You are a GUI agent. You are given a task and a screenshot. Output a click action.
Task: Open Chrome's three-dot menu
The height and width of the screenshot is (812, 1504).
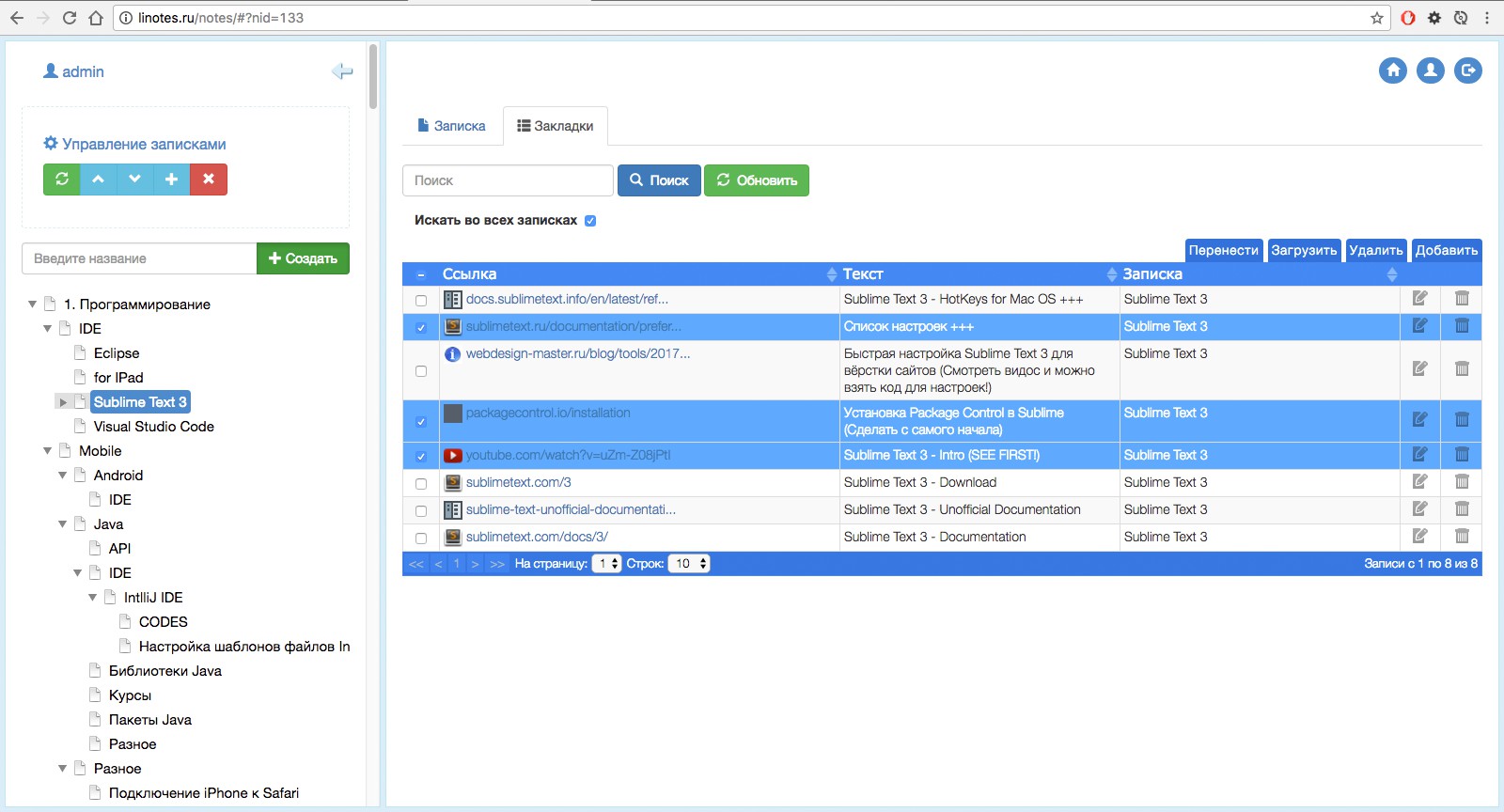coord(1487,18)
